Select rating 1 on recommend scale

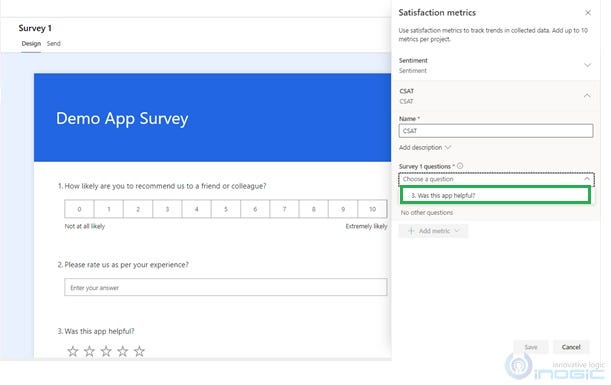[x=109, y=209]
